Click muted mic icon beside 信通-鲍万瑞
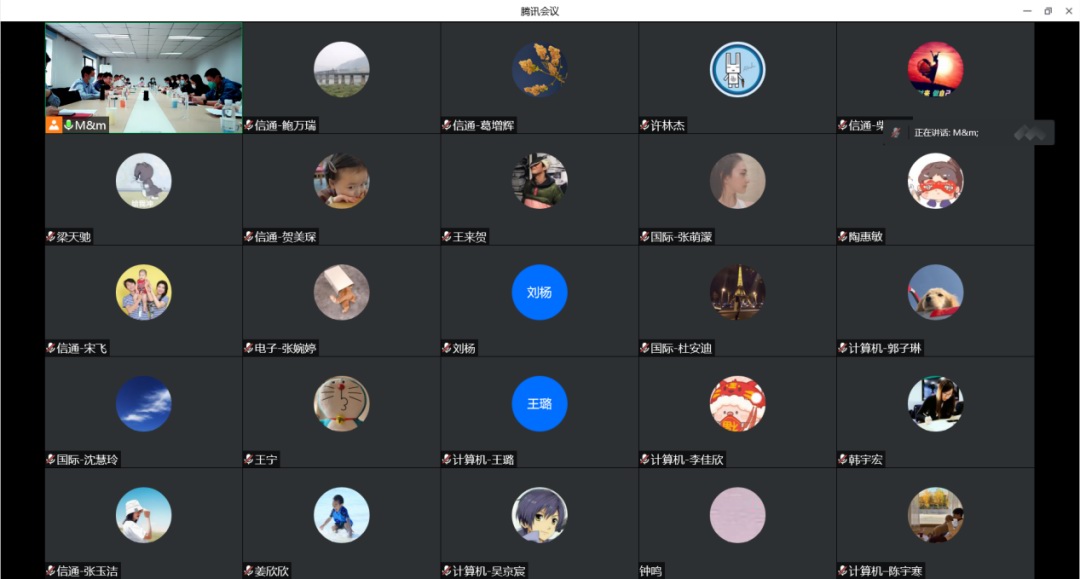The height and width of the screenshot is (579, 1080). tap(249, 125)
